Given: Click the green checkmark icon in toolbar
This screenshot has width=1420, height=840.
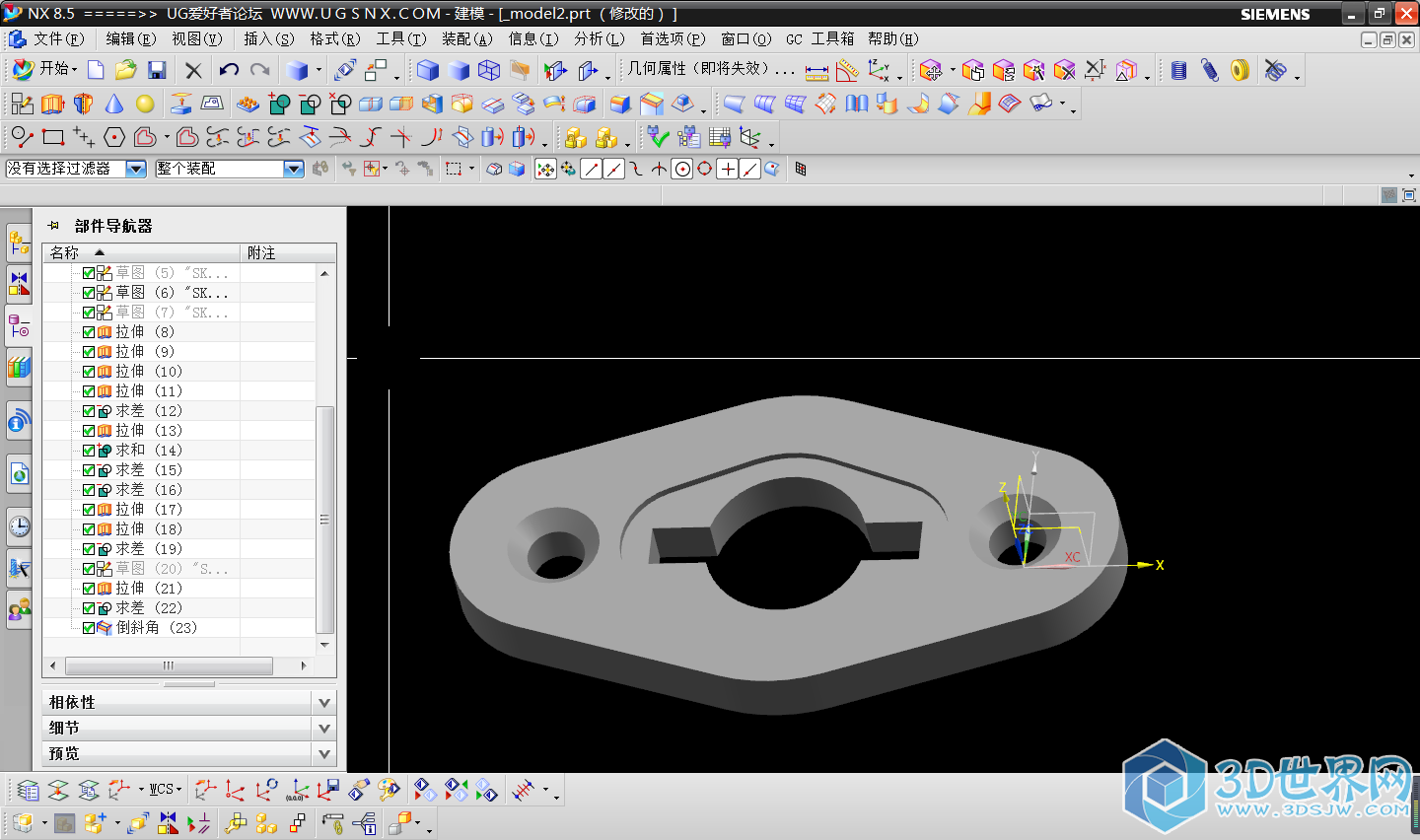Looking at the screenshot, I should point(658,137).
